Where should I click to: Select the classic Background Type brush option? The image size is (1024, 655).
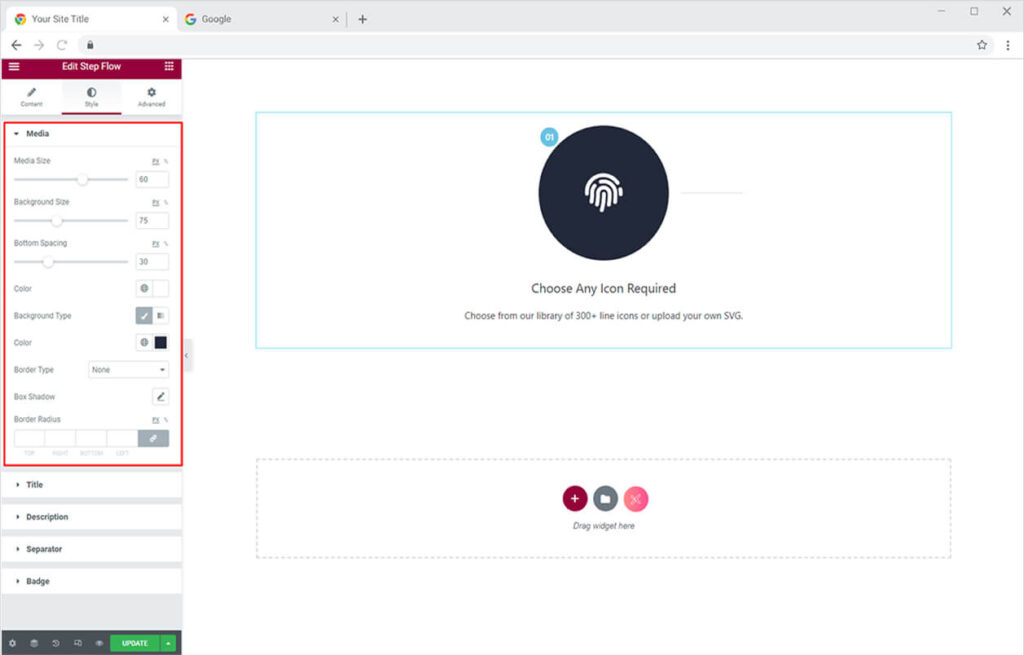144,316
